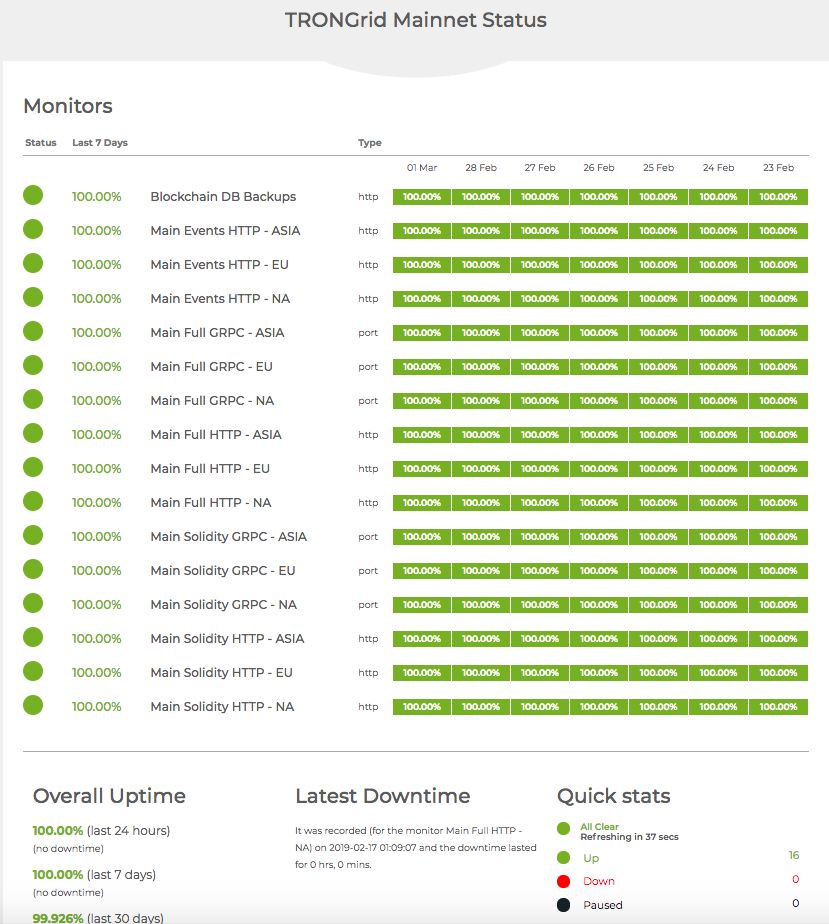Click the status dot for Main Solidity HTTP - ASIA
Viewport: 829px width, 924px height.
click(x=33, y=637)
